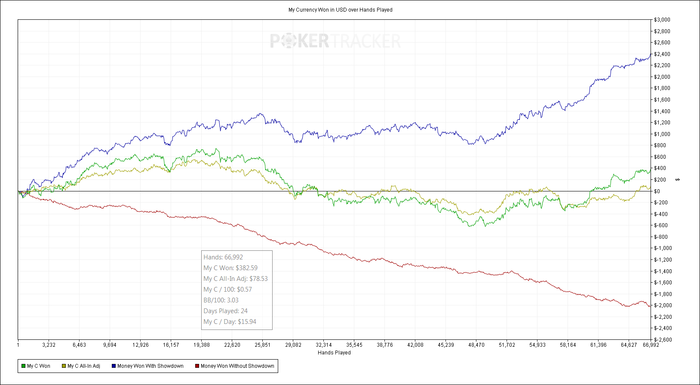Click the x-axis tick label 42,008
The image size is (700, 385).
(415, 345)
